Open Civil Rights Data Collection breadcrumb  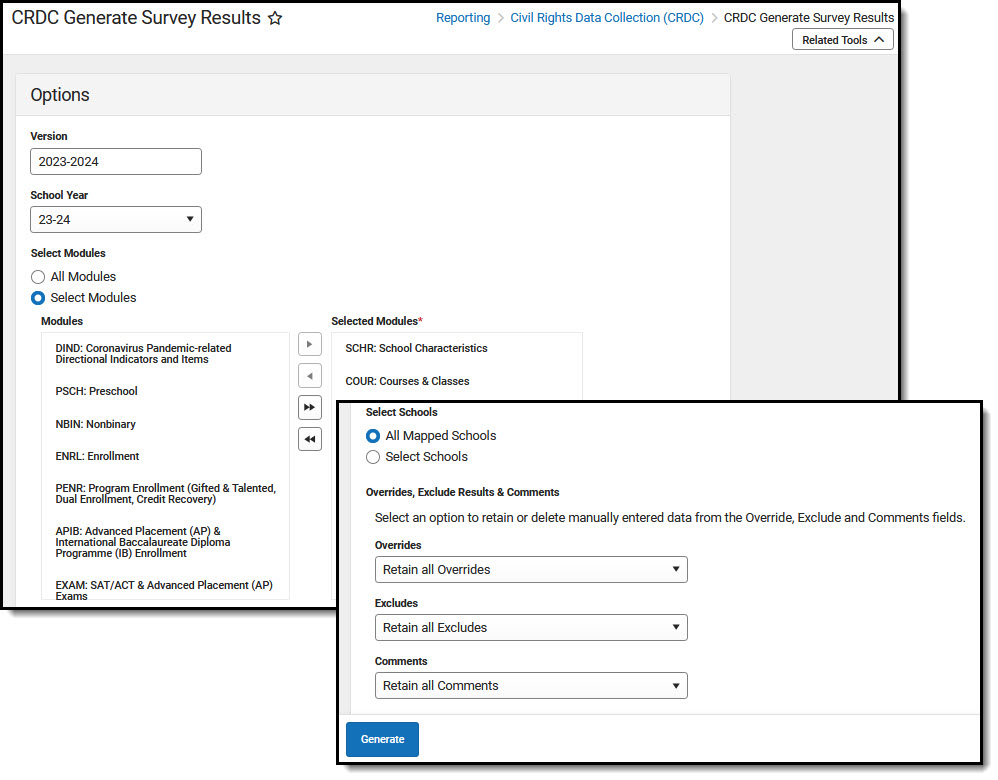[x=607, y=18]
